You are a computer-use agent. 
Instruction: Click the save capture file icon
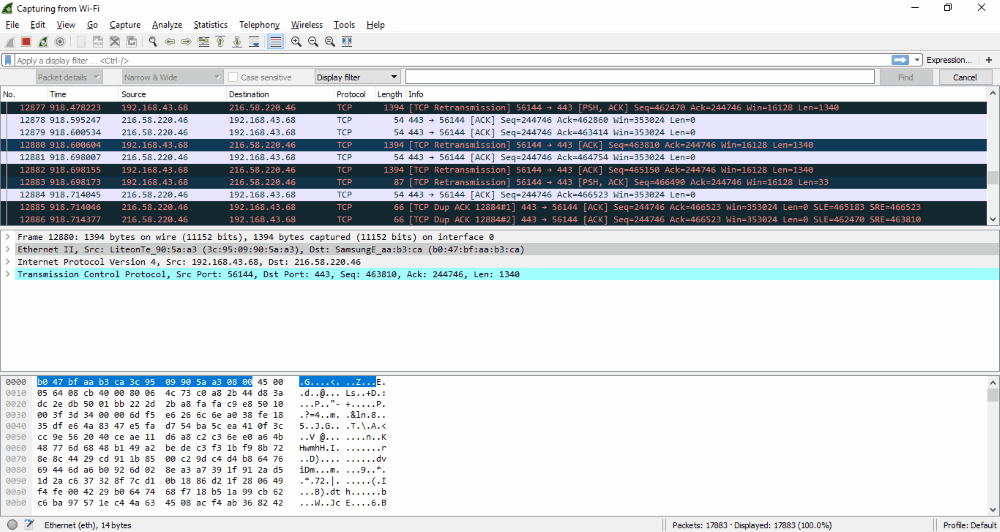point(98,41)
